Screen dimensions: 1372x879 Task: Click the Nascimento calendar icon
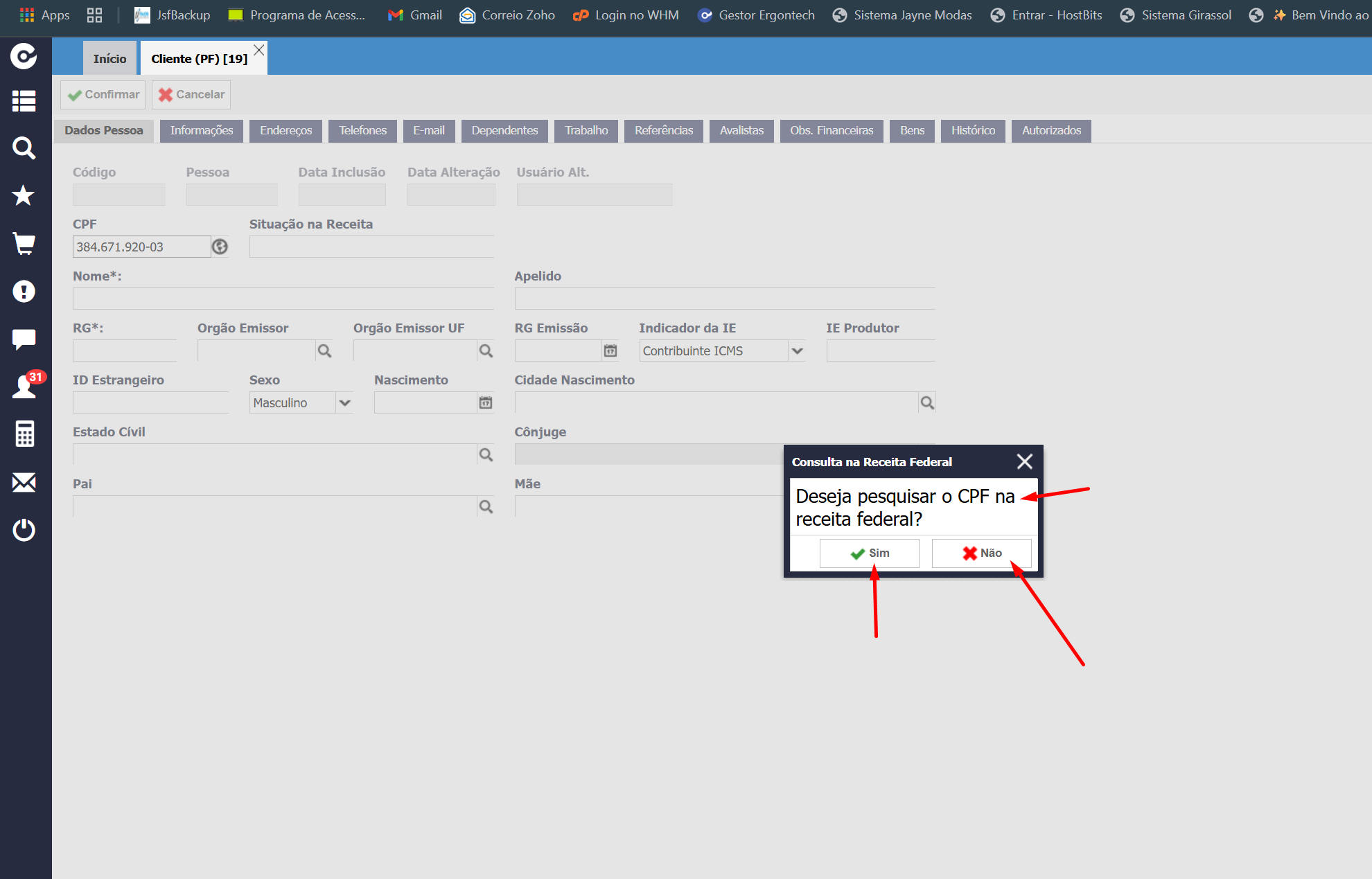tap(486, 402)
